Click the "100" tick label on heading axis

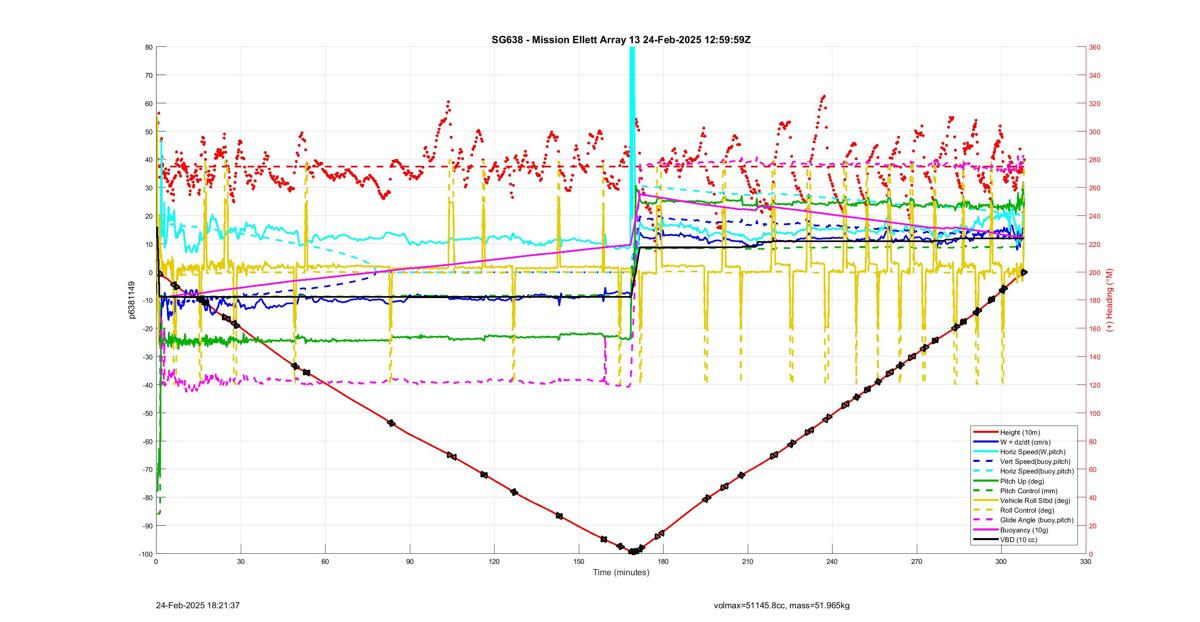point(1094,413)
